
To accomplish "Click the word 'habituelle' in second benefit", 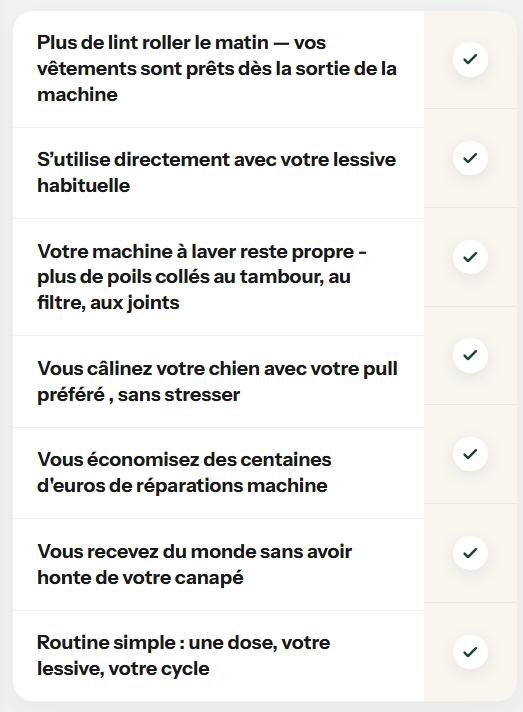I will coord(84,186).
